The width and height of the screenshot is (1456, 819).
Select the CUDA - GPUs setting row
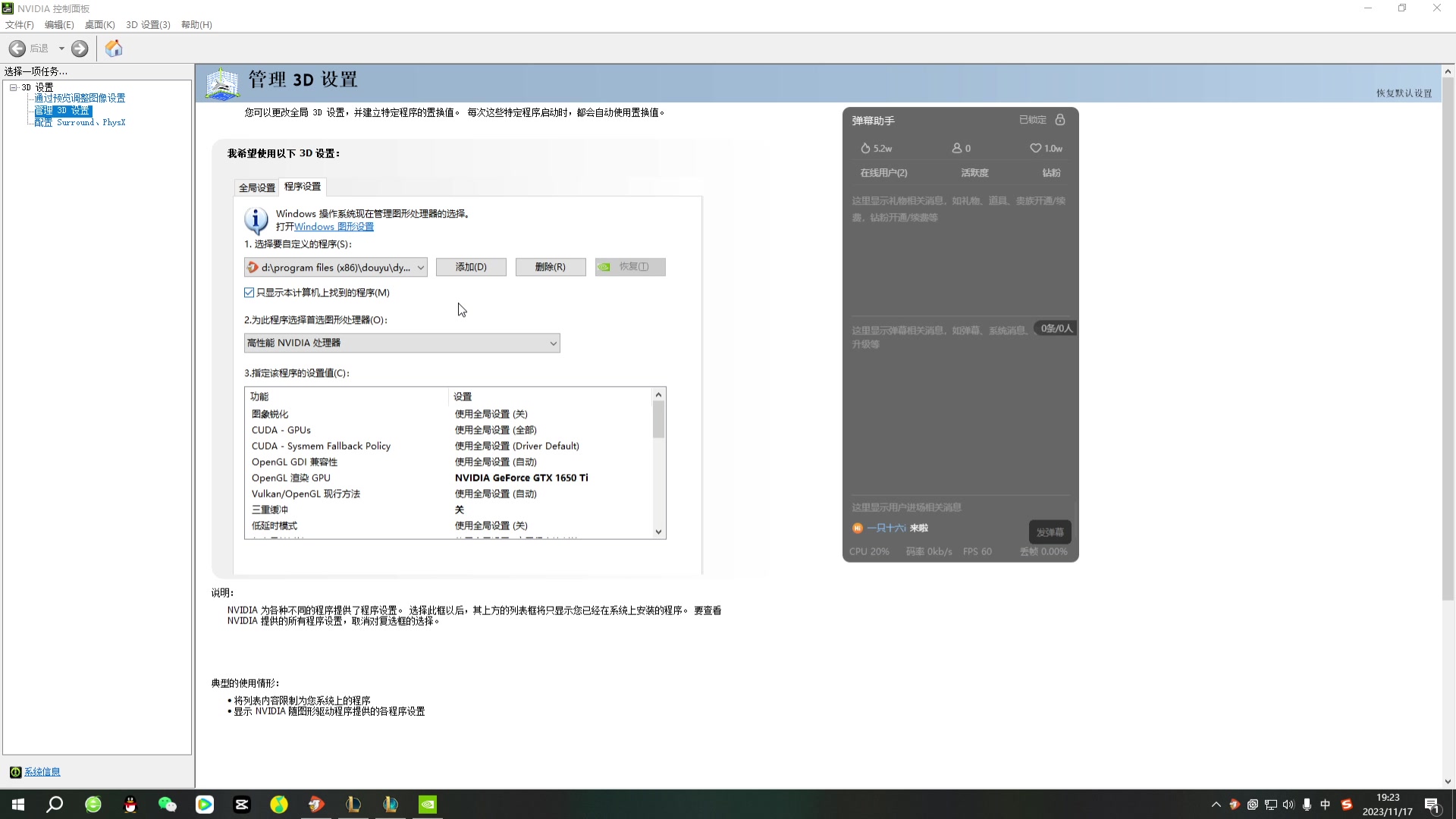[447, 430]
